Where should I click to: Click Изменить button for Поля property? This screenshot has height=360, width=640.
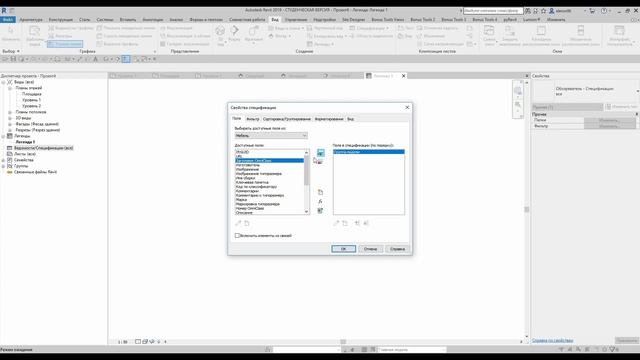[x=609, y=120]
